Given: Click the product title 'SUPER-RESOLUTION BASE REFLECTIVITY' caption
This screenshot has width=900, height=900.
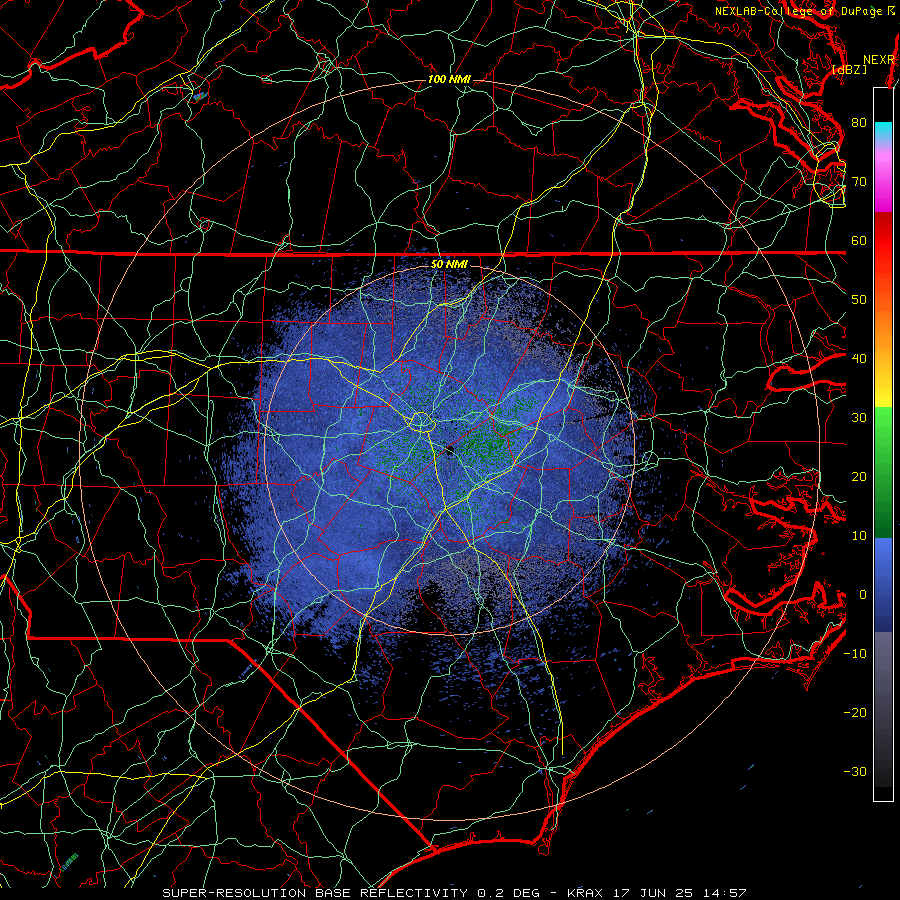Looking at the screenshot, I should coord(315,893).
